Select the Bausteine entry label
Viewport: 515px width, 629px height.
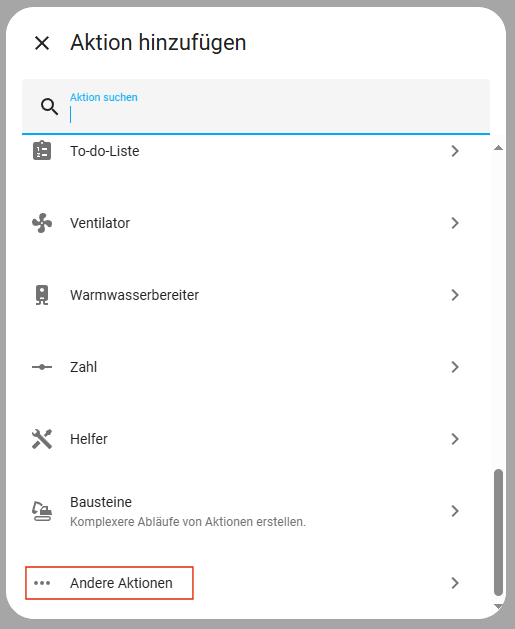click(x=101, y=502)
